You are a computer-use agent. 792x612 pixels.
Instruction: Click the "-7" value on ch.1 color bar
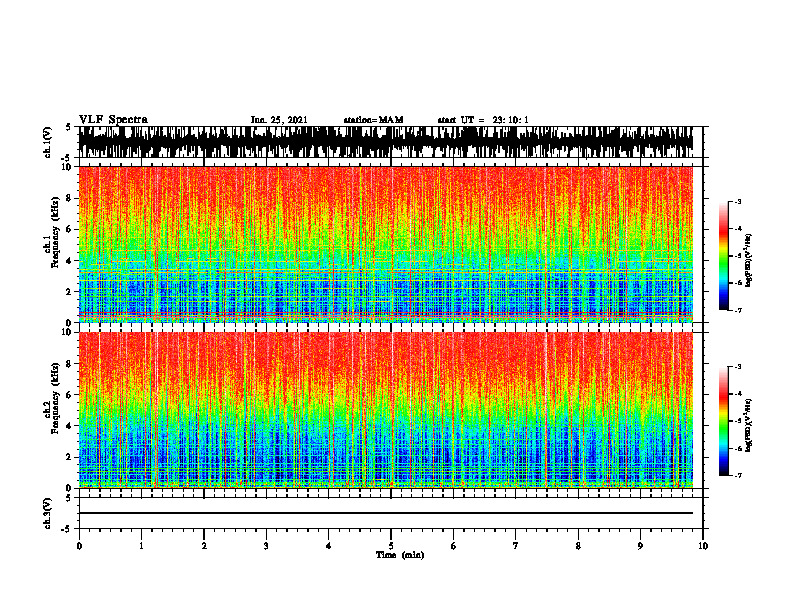click(738, 310)
